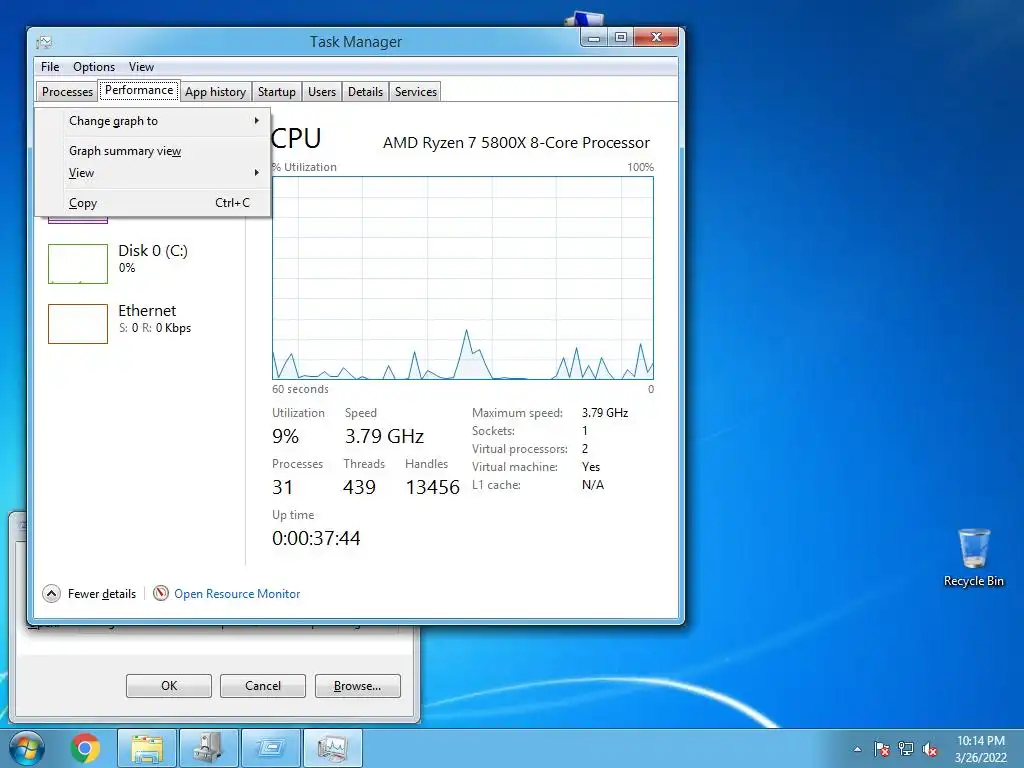This screenshot has width=1024, height=768.
Task: Click the Sockets label
Action: (493, 431)
